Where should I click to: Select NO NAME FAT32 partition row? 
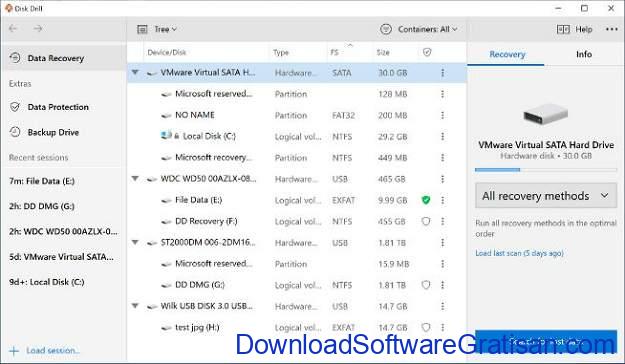point(297,115)
